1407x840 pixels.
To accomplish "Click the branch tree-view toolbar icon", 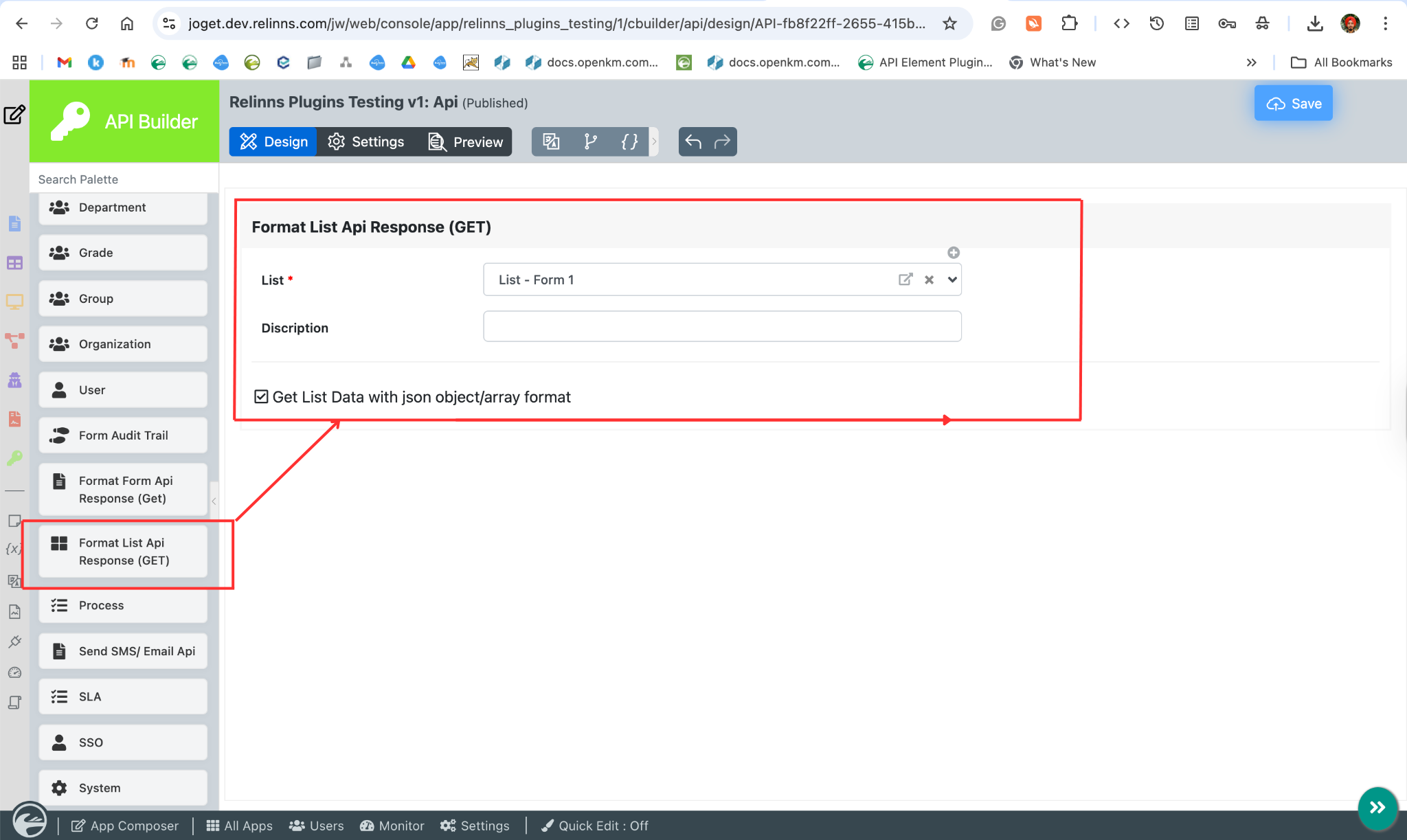I will 590,141.
